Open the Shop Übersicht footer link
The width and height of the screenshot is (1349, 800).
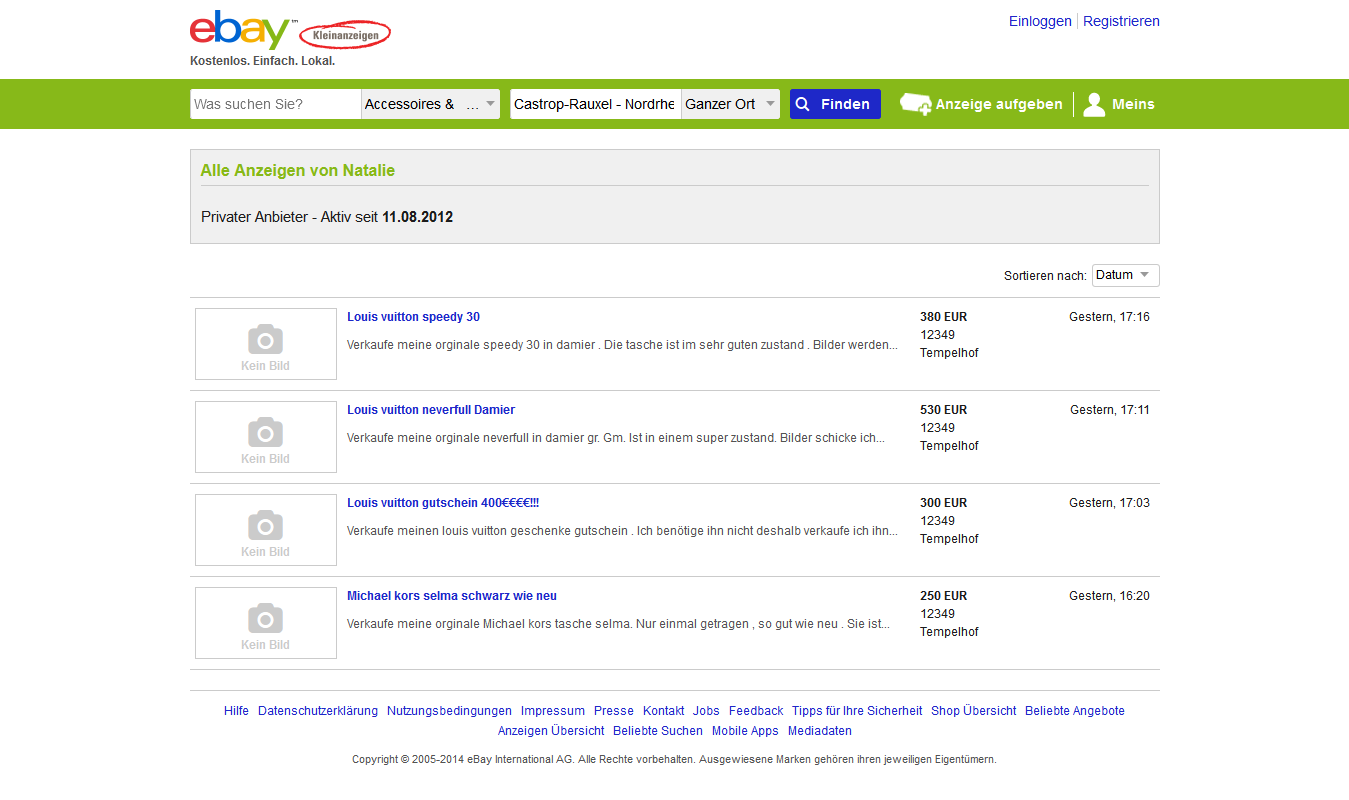[x=974, y=711]
